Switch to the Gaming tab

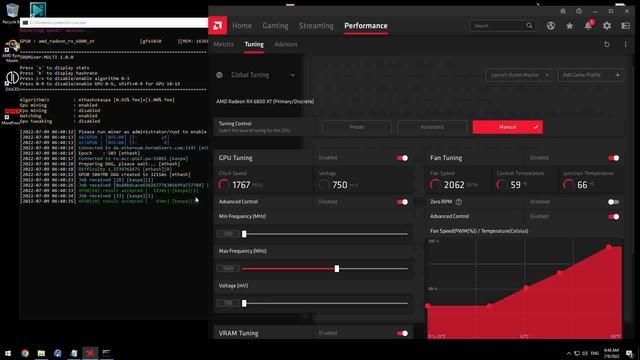[x=275, y=26]
